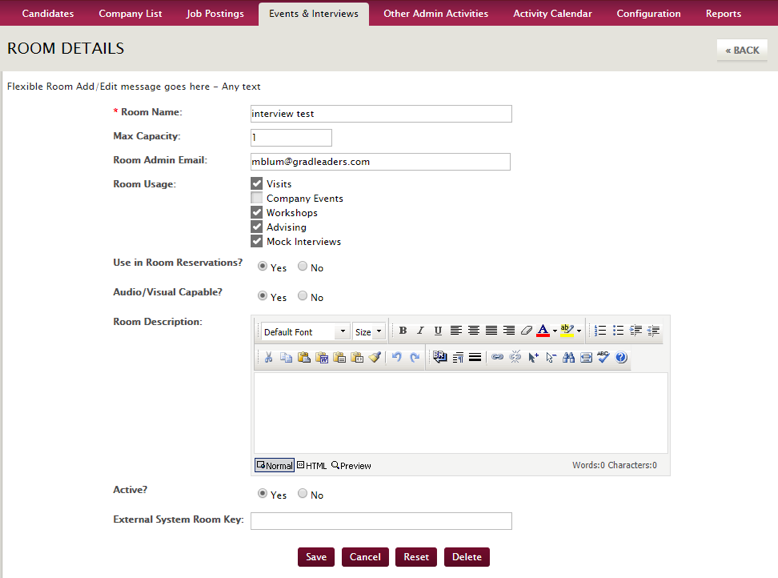Remove link with the unlink icon
The width and height of the screenshot is (778, 578).
(515, 357)
